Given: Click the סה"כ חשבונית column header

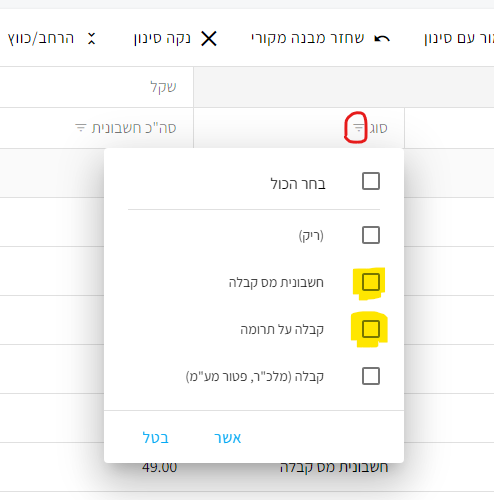Looking at the screenshot, I should (x=134, y=128).
